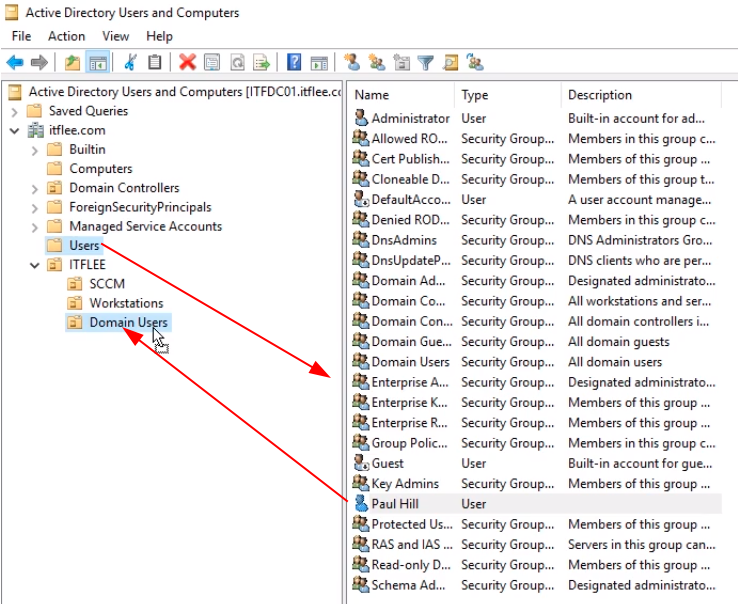Click the Find objects icon

[450, 62]
